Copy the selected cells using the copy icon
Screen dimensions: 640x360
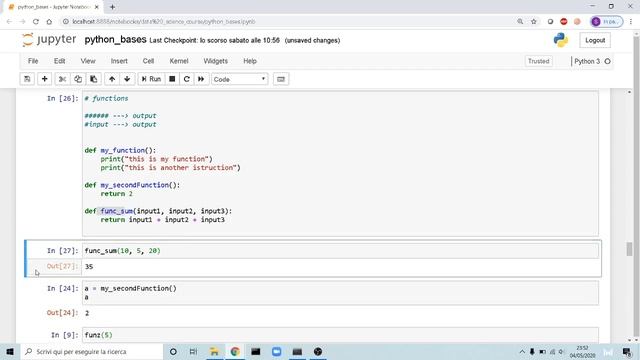tap(78, 79)
